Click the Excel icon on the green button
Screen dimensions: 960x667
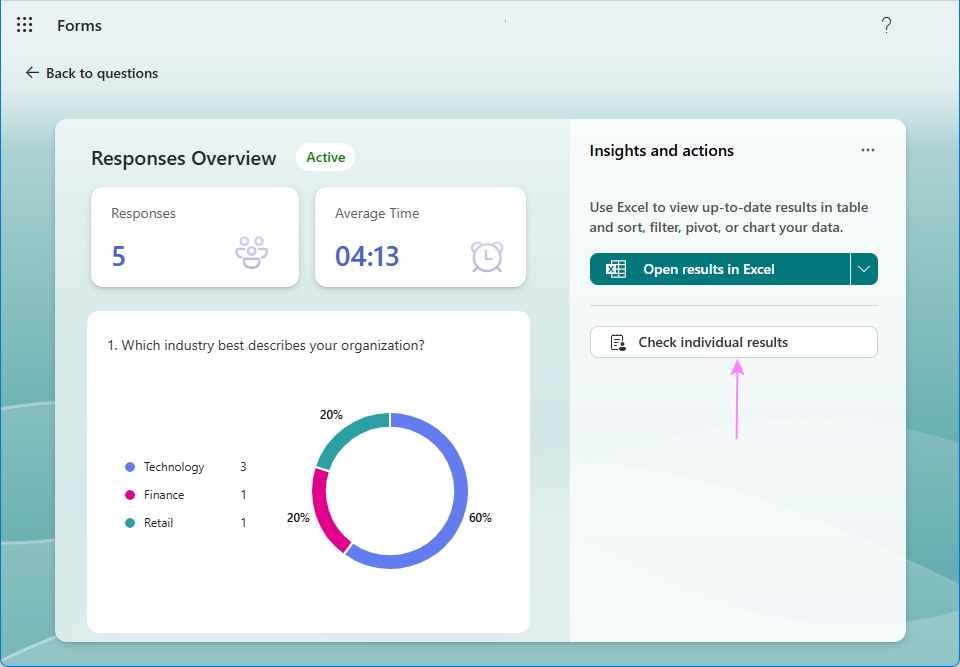(616, 269)
